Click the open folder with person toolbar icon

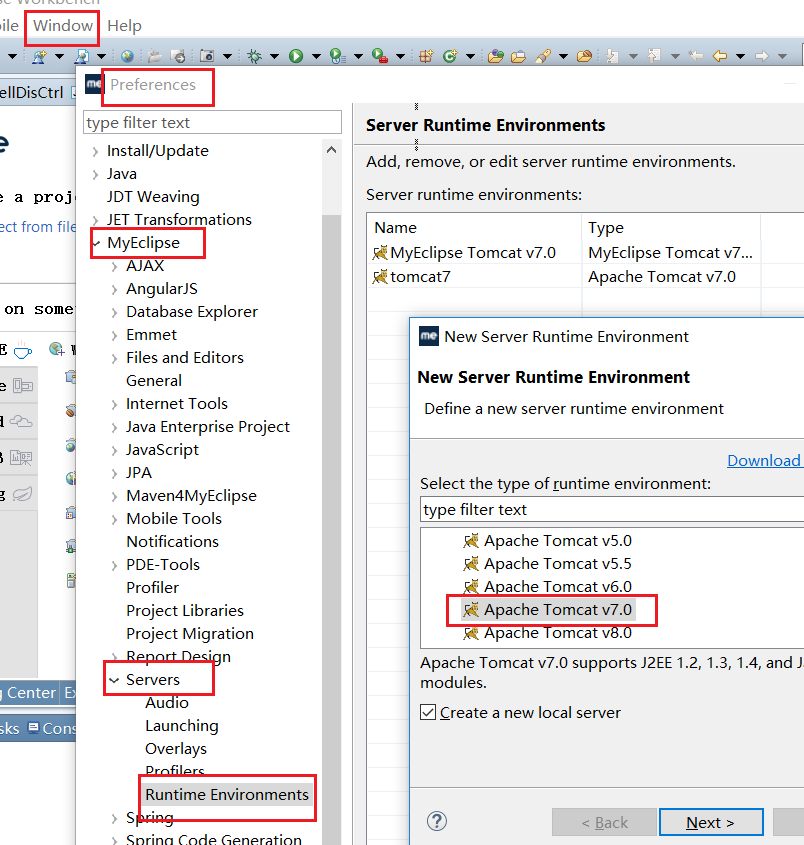pyautogui.click(x=495, y=56)
